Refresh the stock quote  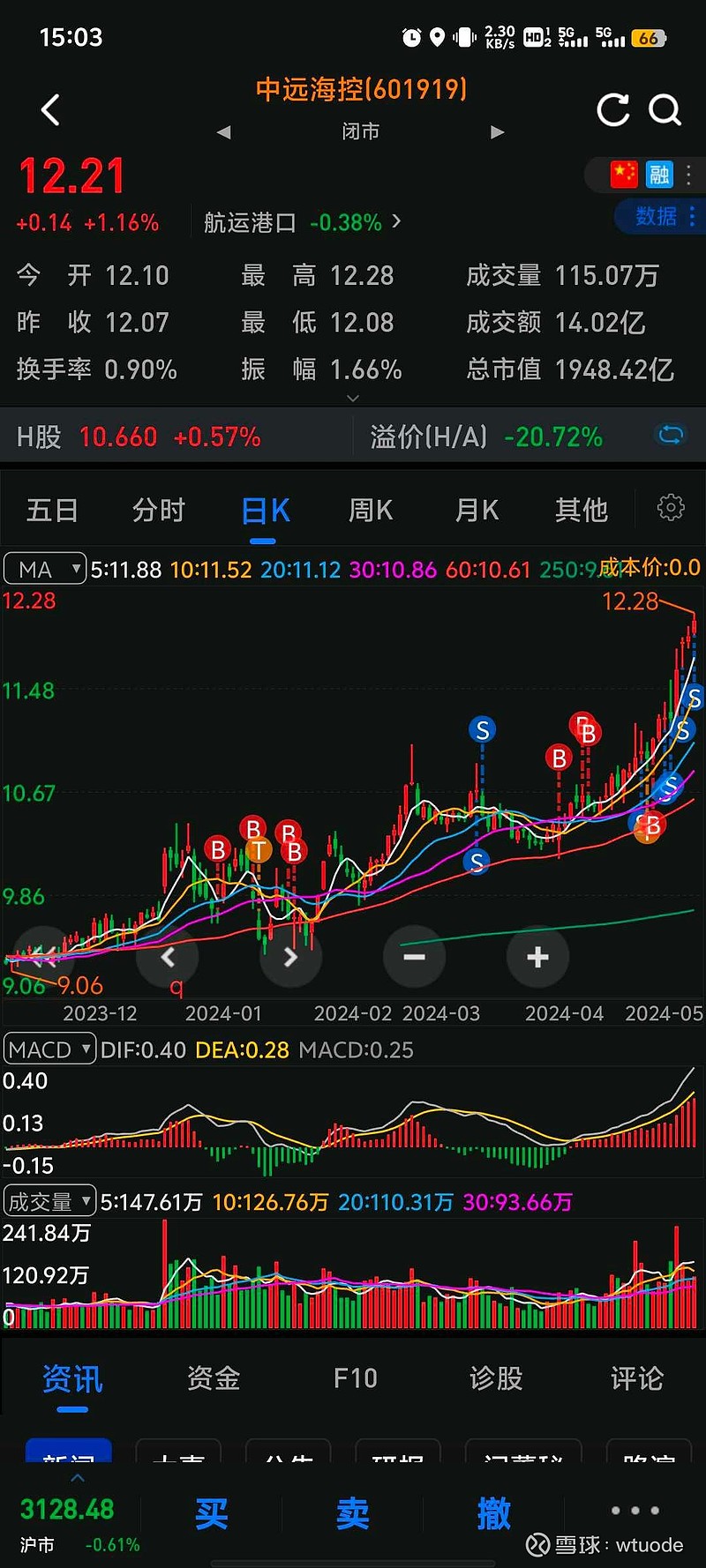(x=612, y=110)
